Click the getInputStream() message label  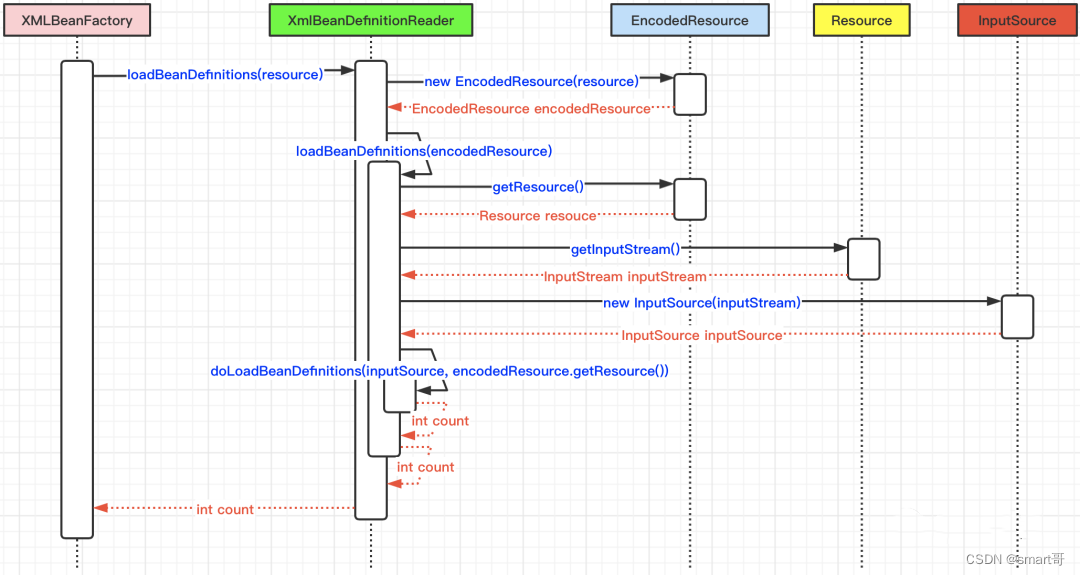pyautogui.click(x=625, y=249)
